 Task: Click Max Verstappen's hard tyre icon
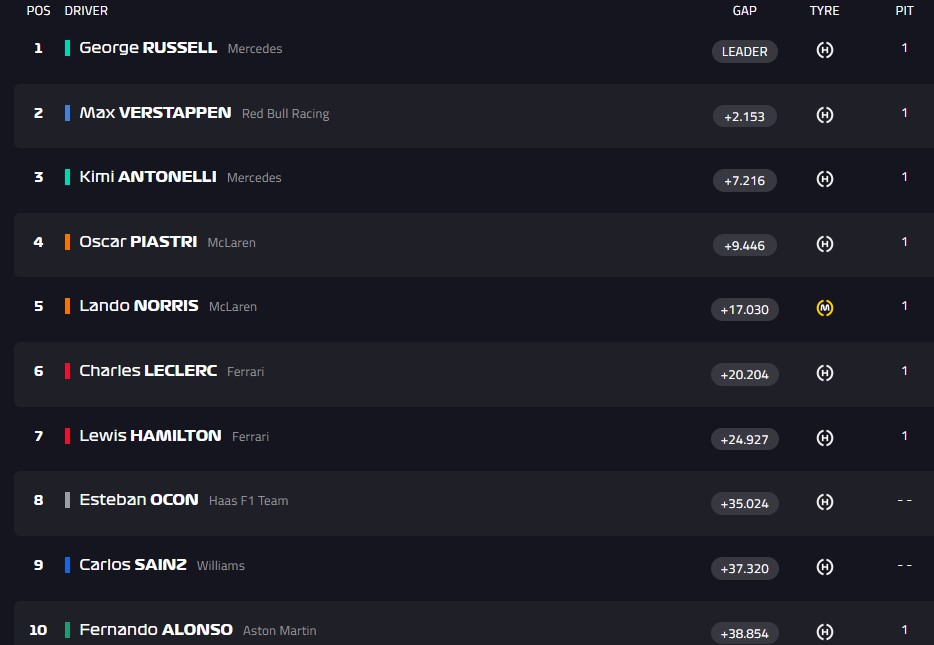825,115
